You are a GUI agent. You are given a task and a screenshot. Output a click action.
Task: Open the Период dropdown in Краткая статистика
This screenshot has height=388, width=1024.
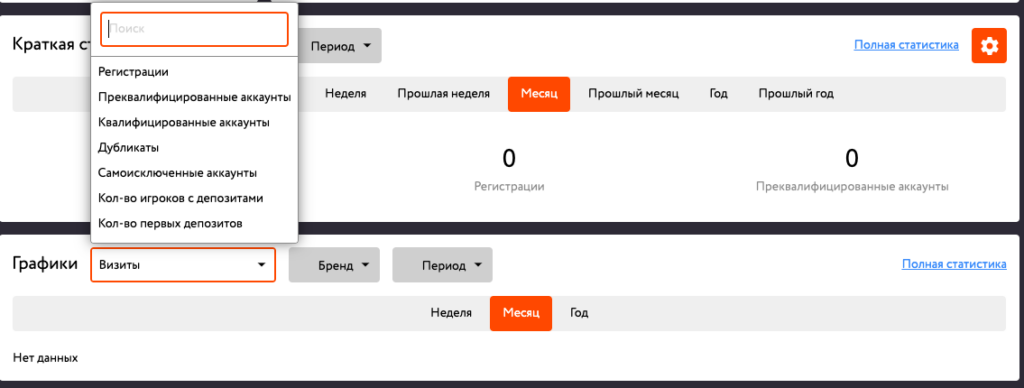pos(340,46)
